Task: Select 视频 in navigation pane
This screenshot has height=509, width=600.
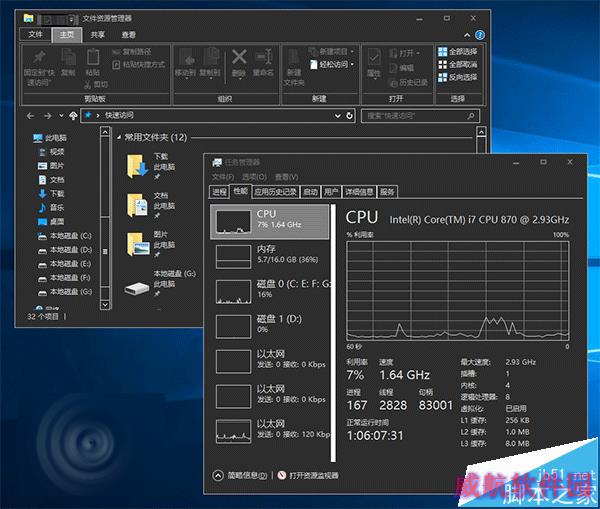Action: tap(52, 152)
